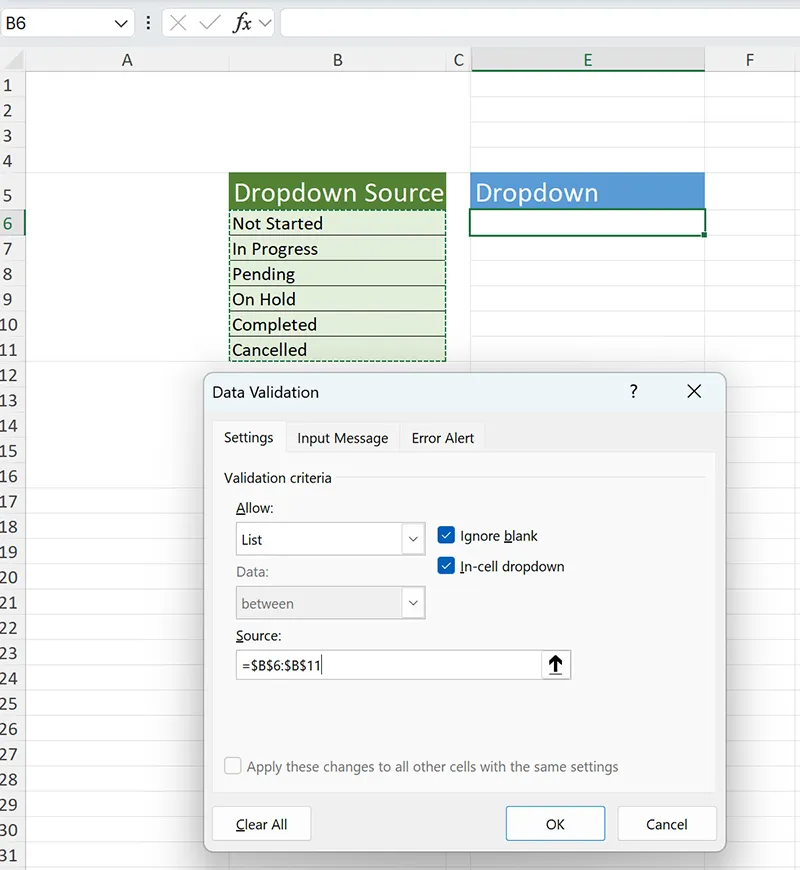This screenshot has width=800, height=870.
Task: Click the Help question mark in the Data Validation dialog
Action: (633, 392)
